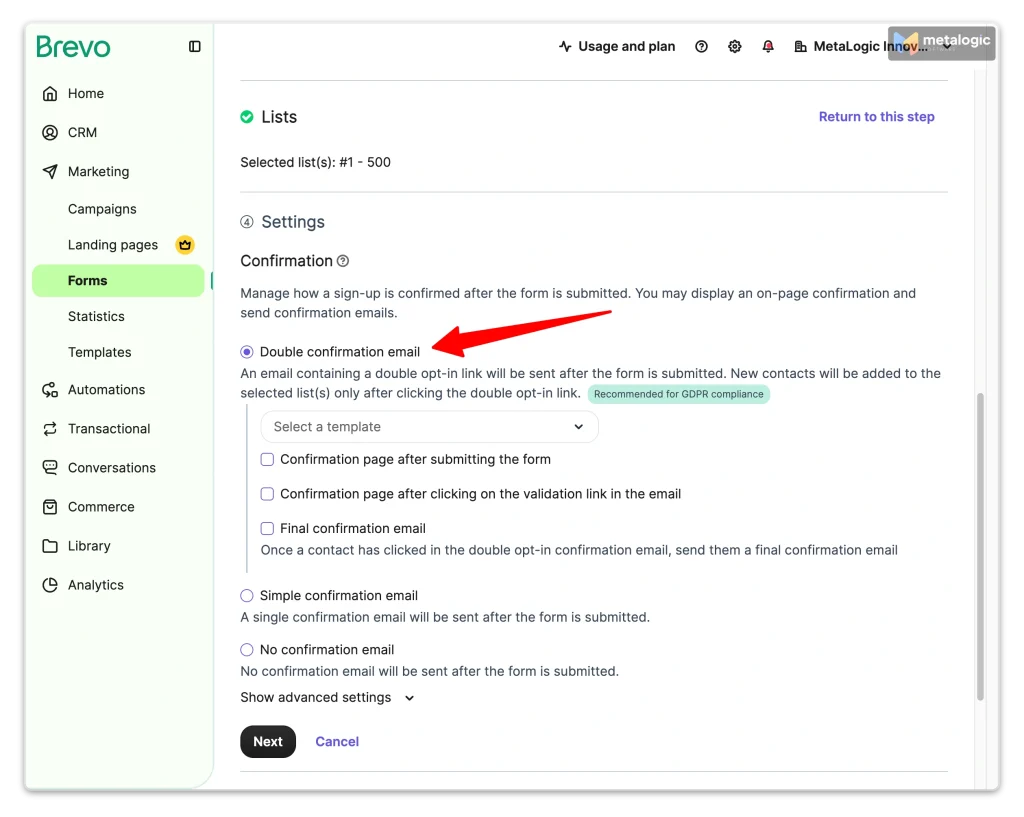Click the Brevo logo
The width and height of the screenshot is (1024, 817).
coord(73,46)
